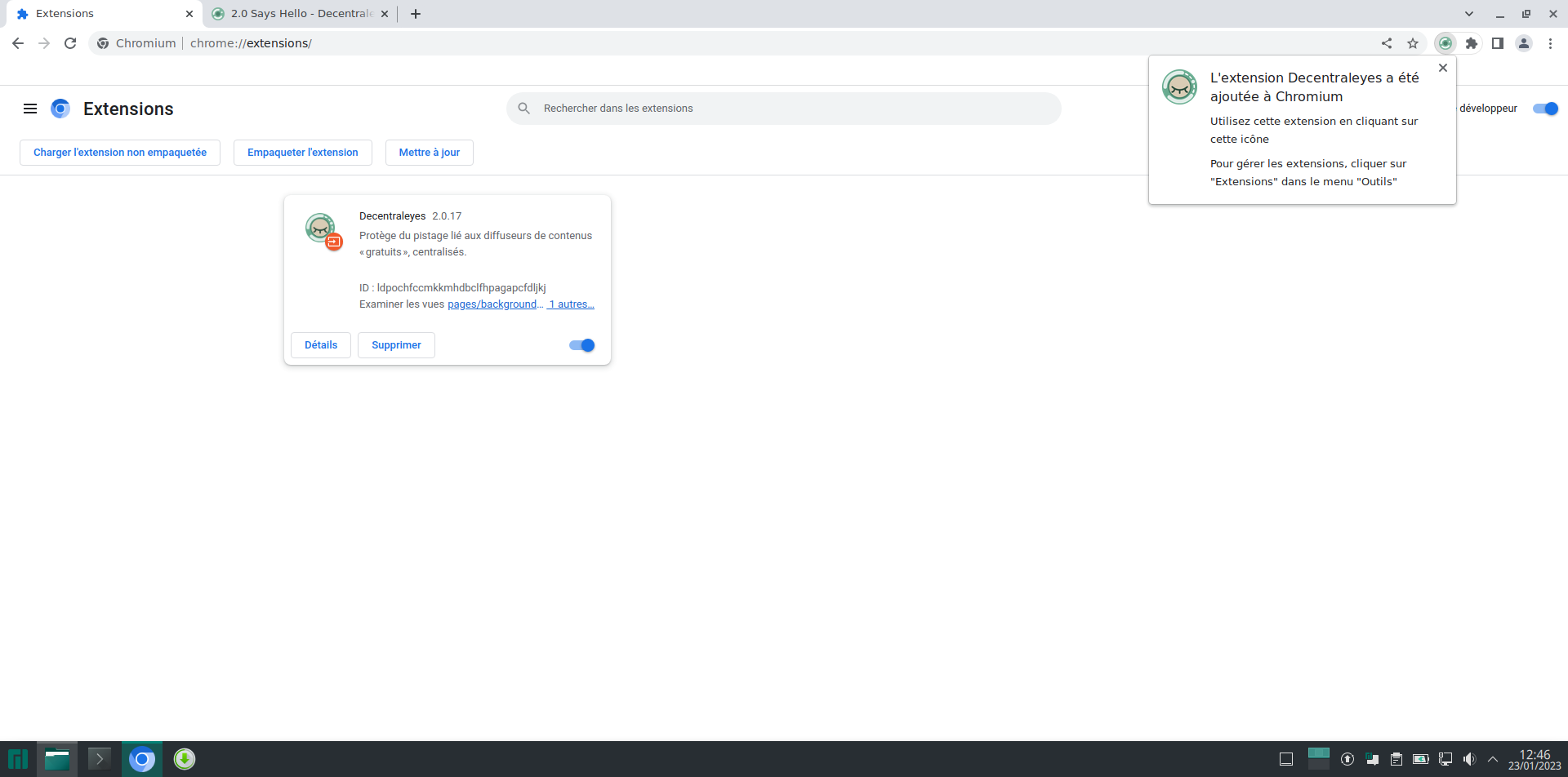Dismiss the extension added notification
This screenshot has height=777, width=1568.
click(x=1443, y=68)
